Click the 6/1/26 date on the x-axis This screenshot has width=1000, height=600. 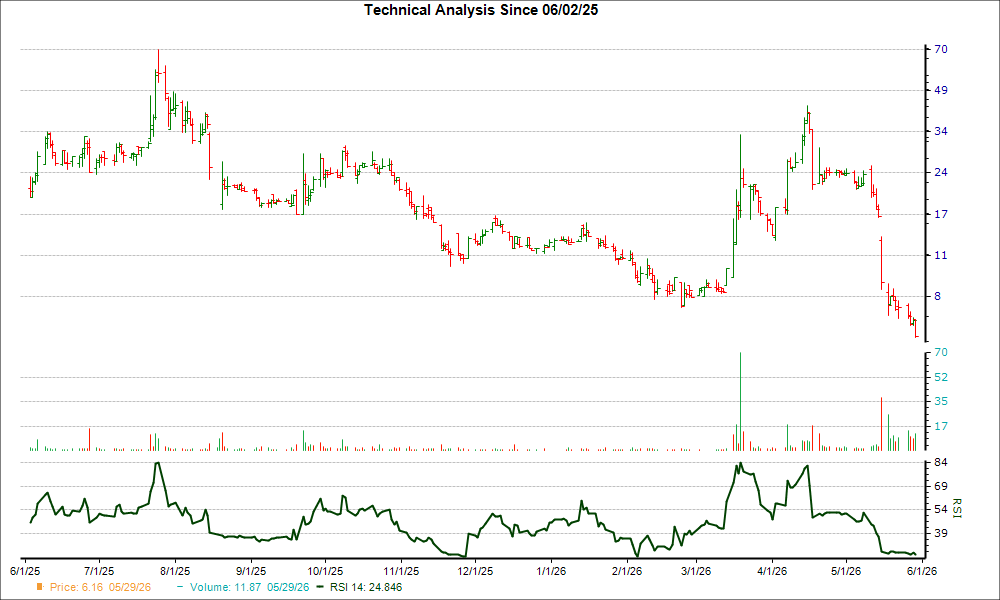pyautogui.click(x=922, y=571)
